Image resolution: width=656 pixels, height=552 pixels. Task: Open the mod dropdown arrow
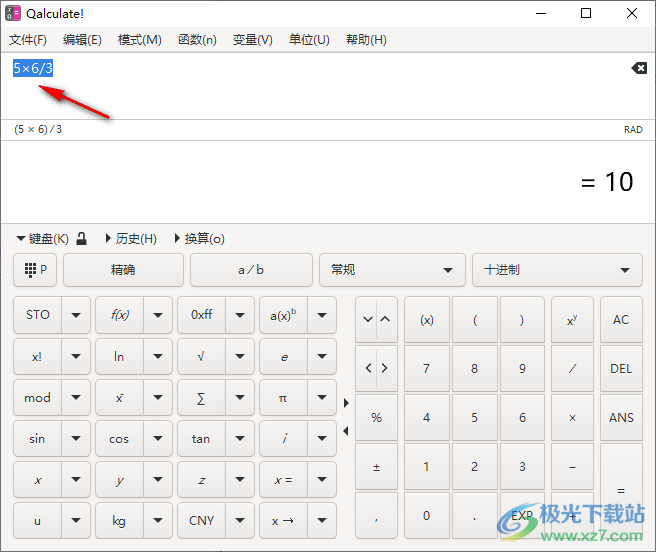coord(76,398)
